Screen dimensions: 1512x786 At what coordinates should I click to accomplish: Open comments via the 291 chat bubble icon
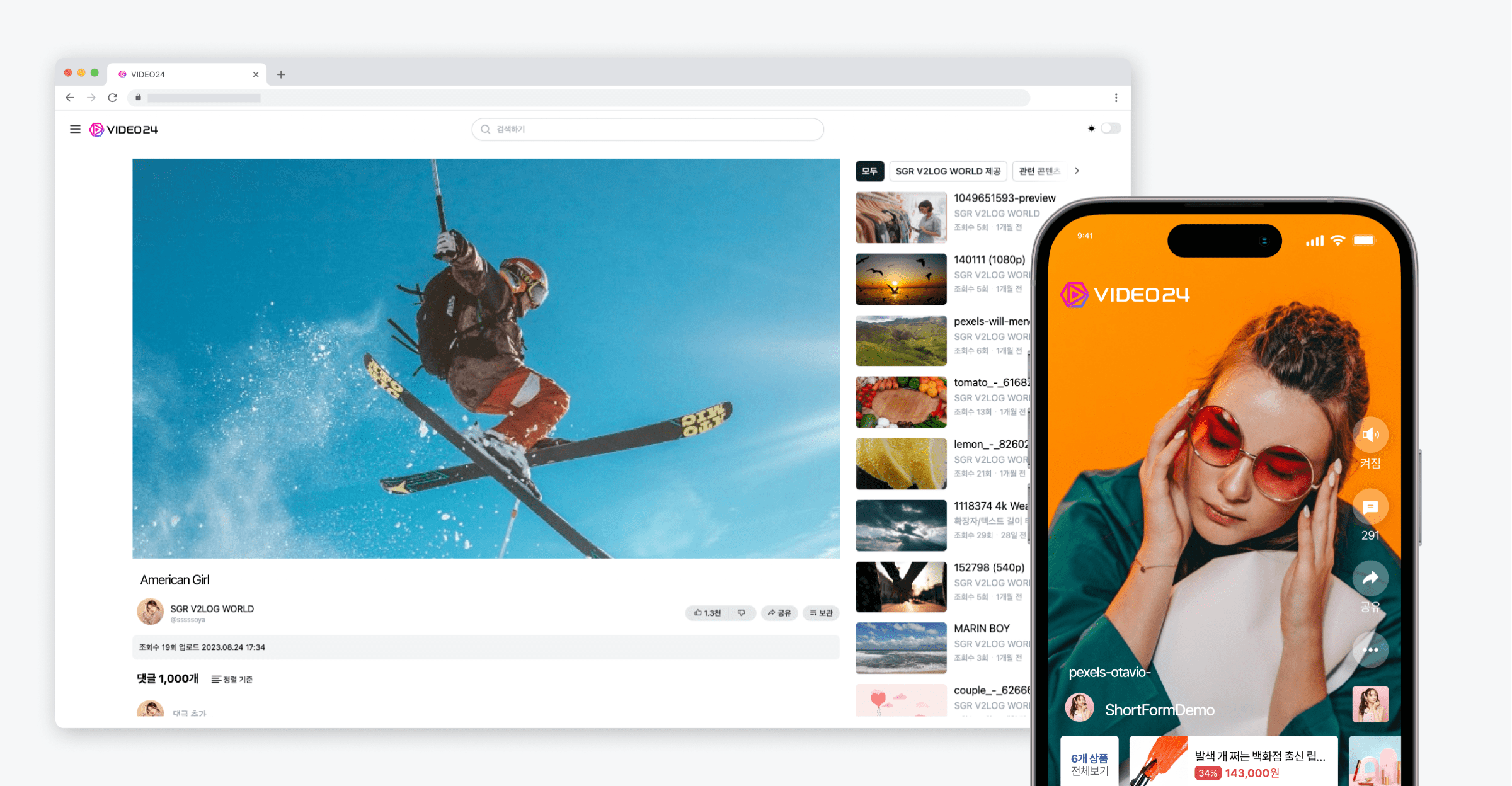(x=1370, y=508)
